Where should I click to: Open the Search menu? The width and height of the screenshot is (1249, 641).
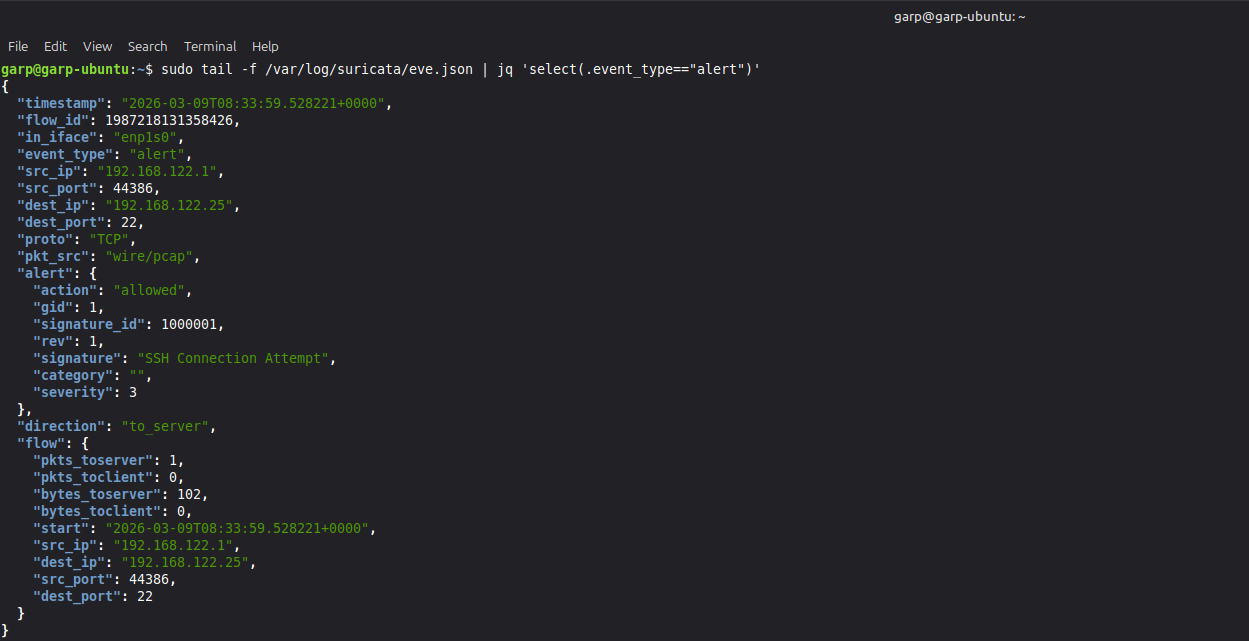pos(147,46)
